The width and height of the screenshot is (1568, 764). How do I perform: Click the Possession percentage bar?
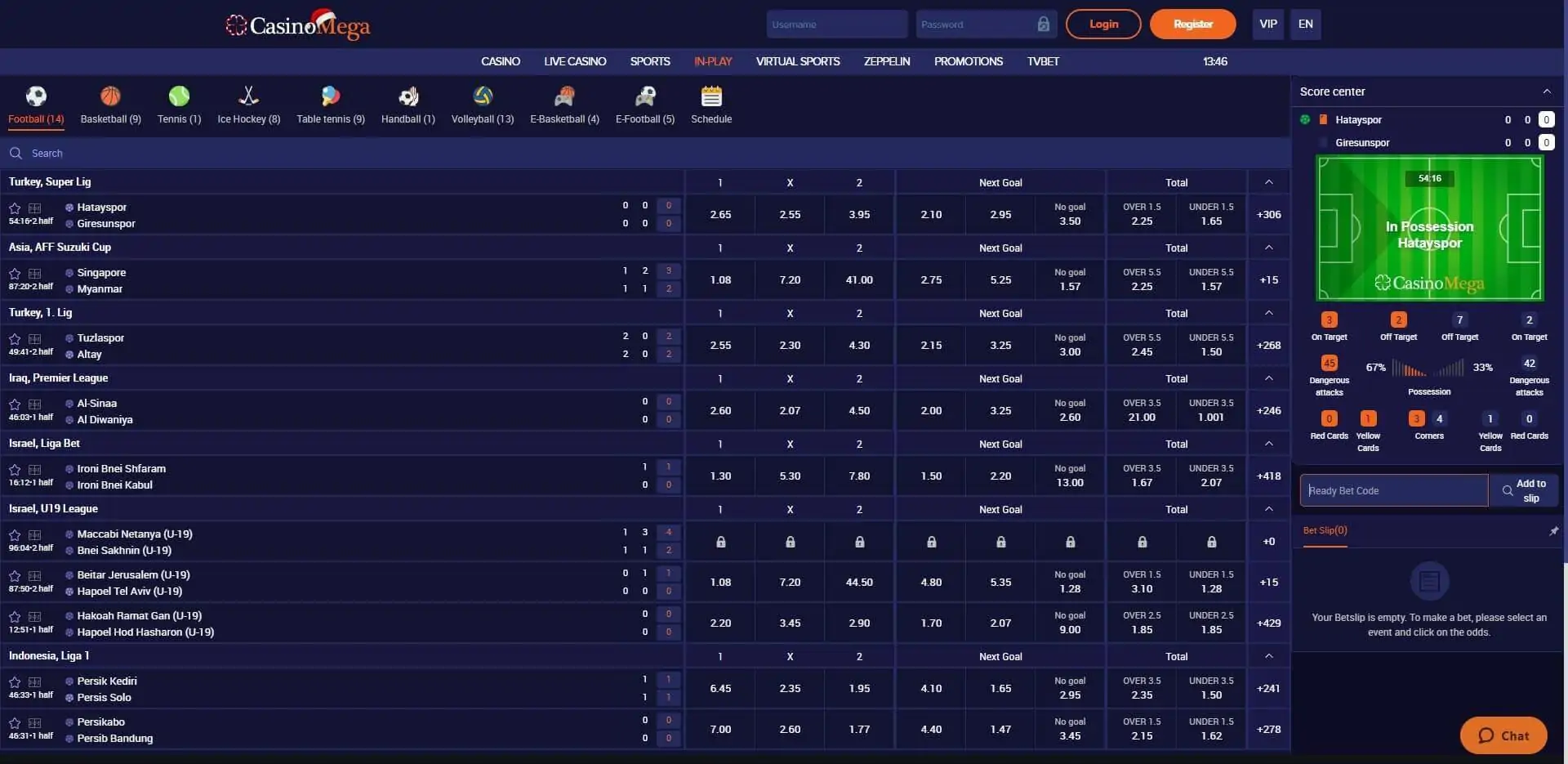tap(1429, 368)
